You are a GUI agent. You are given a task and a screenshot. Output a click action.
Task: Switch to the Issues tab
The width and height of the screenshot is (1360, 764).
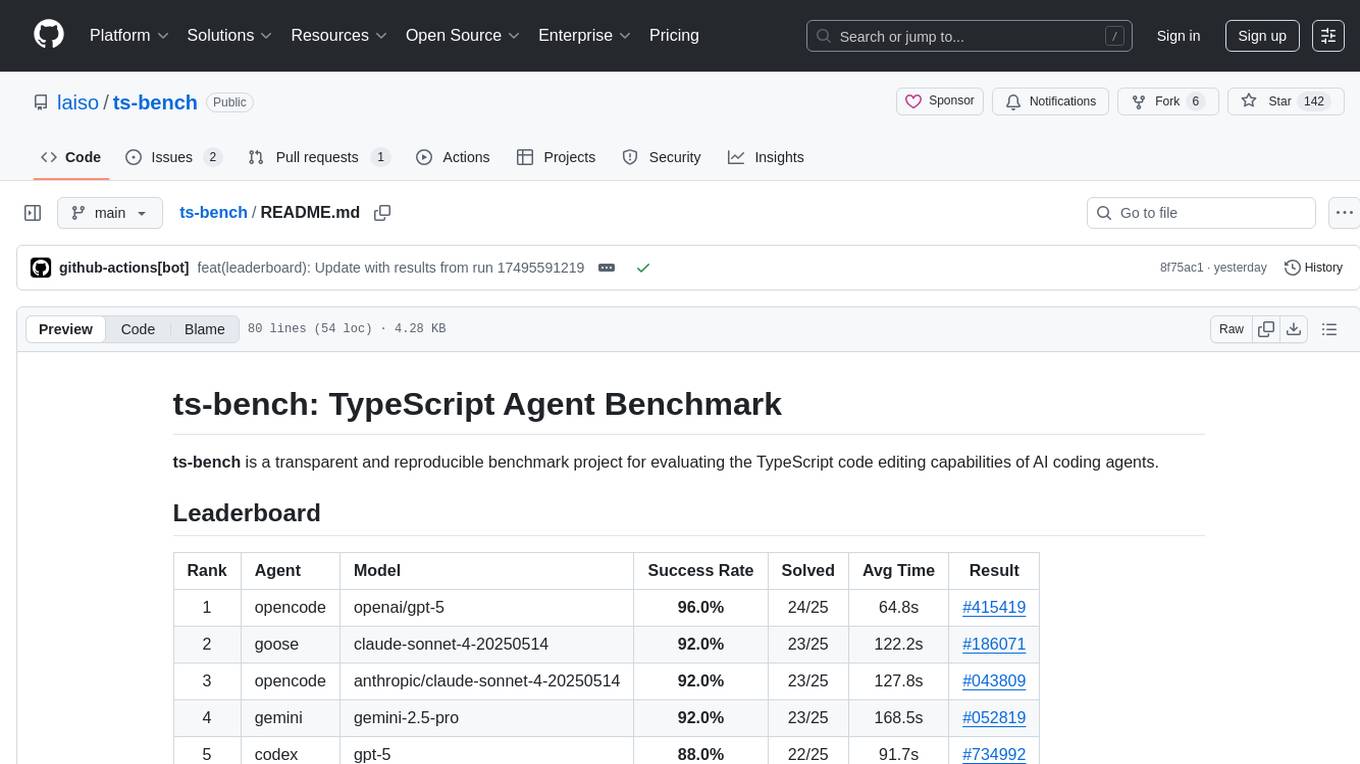173,157
